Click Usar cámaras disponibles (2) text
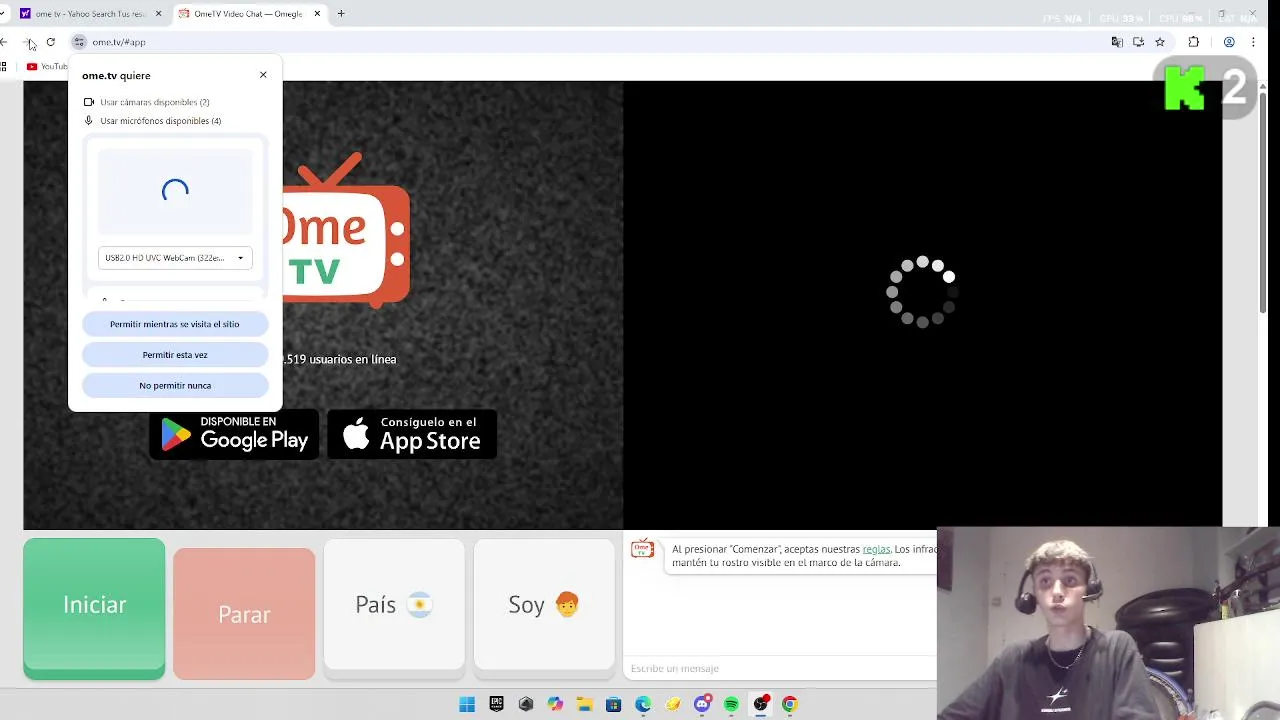Screen dimensions: 1280x720 155,102
